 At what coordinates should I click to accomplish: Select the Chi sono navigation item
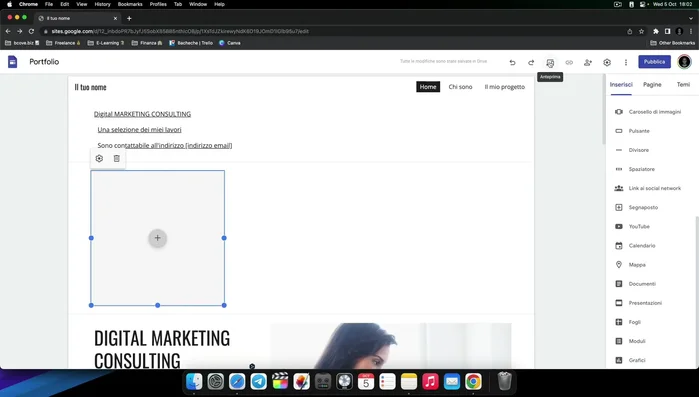click(460, 87)
